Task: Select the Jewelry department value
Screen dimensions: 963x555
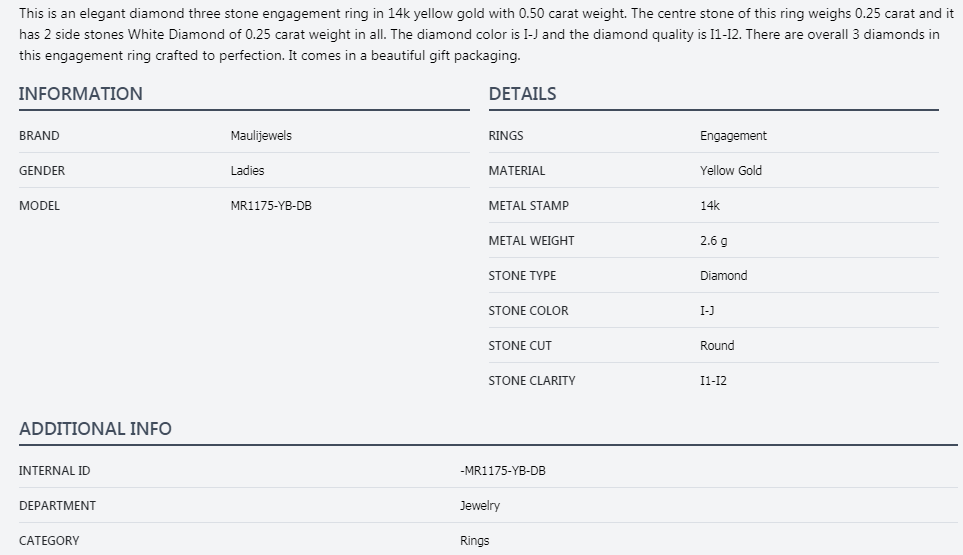Action: (x=480, y=506)
